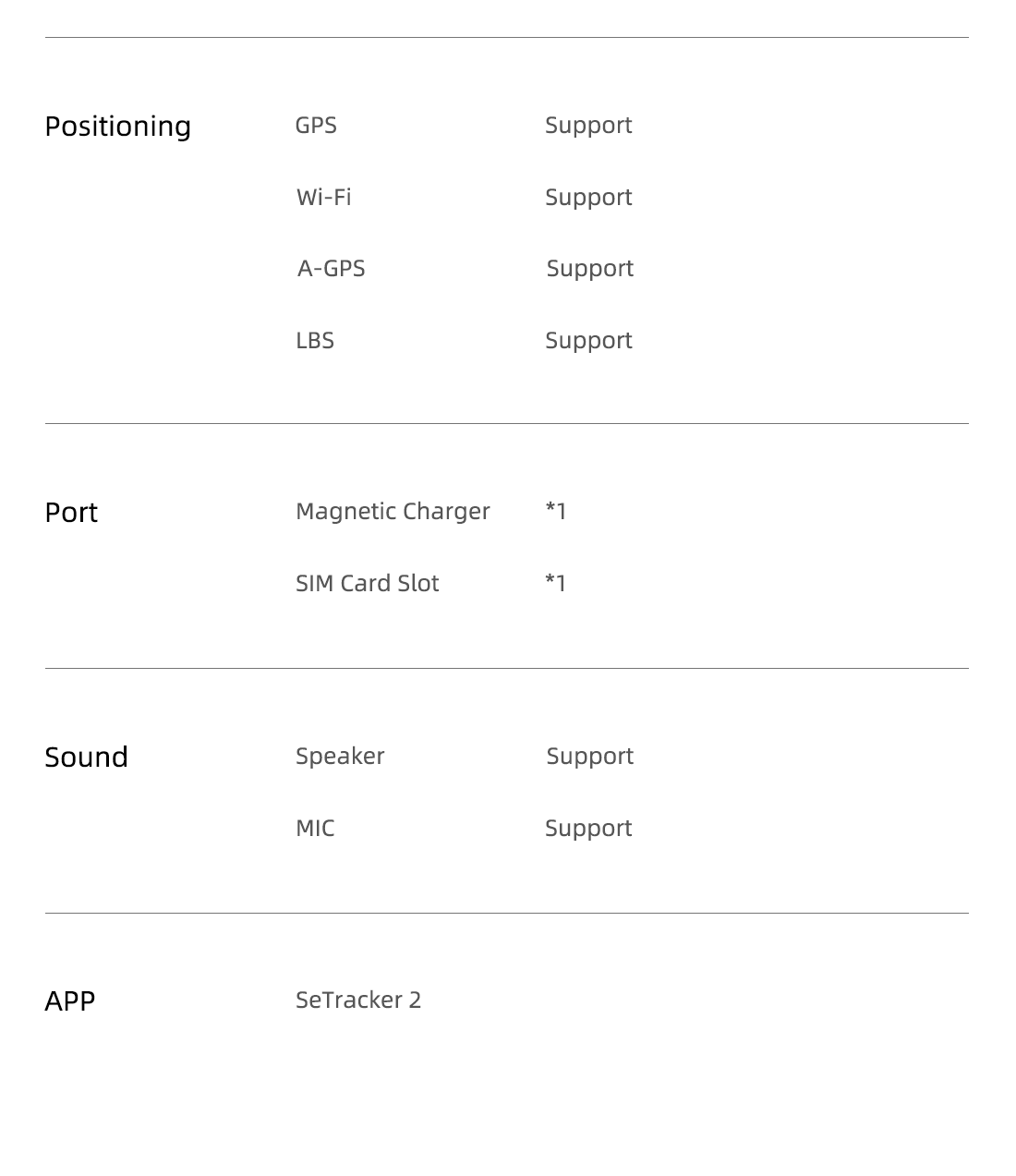Click the Port section heading
The width and height of the screenshot is (1016, 1176).
coord(71,513)
